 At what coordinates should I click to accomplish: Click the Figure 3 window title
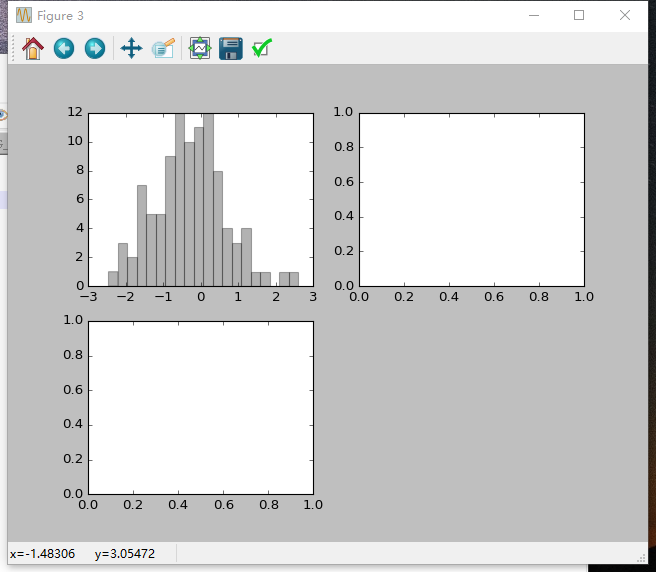tap(60, 16)
